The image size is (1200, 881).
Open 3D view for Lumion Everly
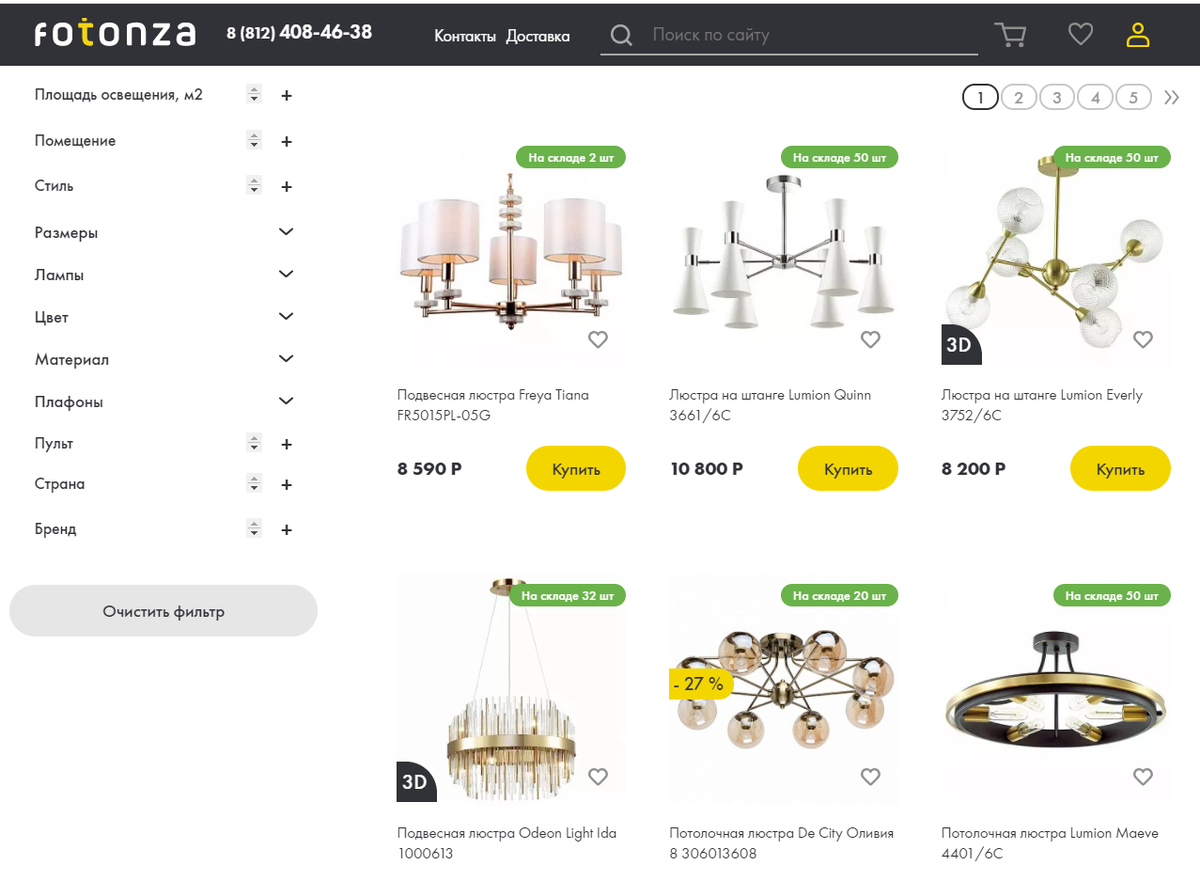tap(961, 345)
